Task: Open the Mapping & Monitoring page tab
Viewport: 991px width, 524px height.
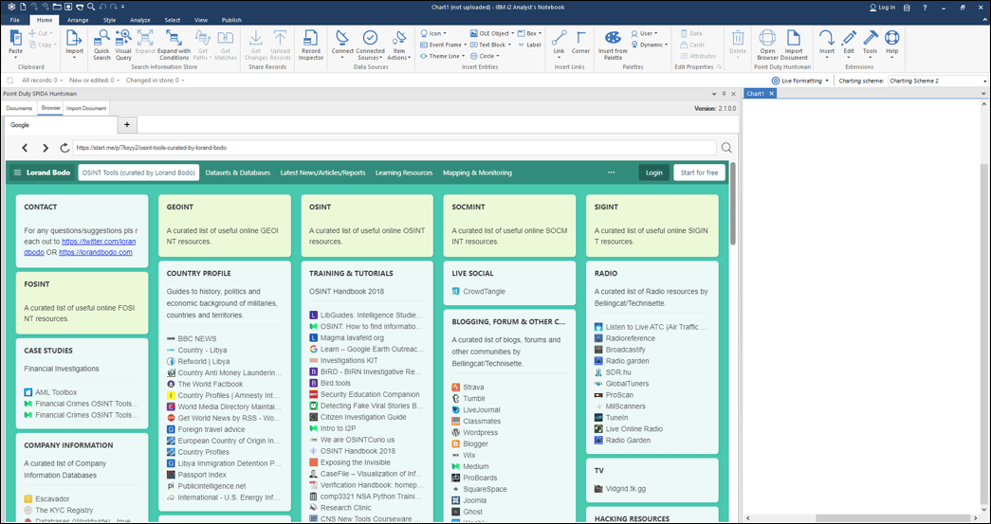Action: tap(477, 173)
